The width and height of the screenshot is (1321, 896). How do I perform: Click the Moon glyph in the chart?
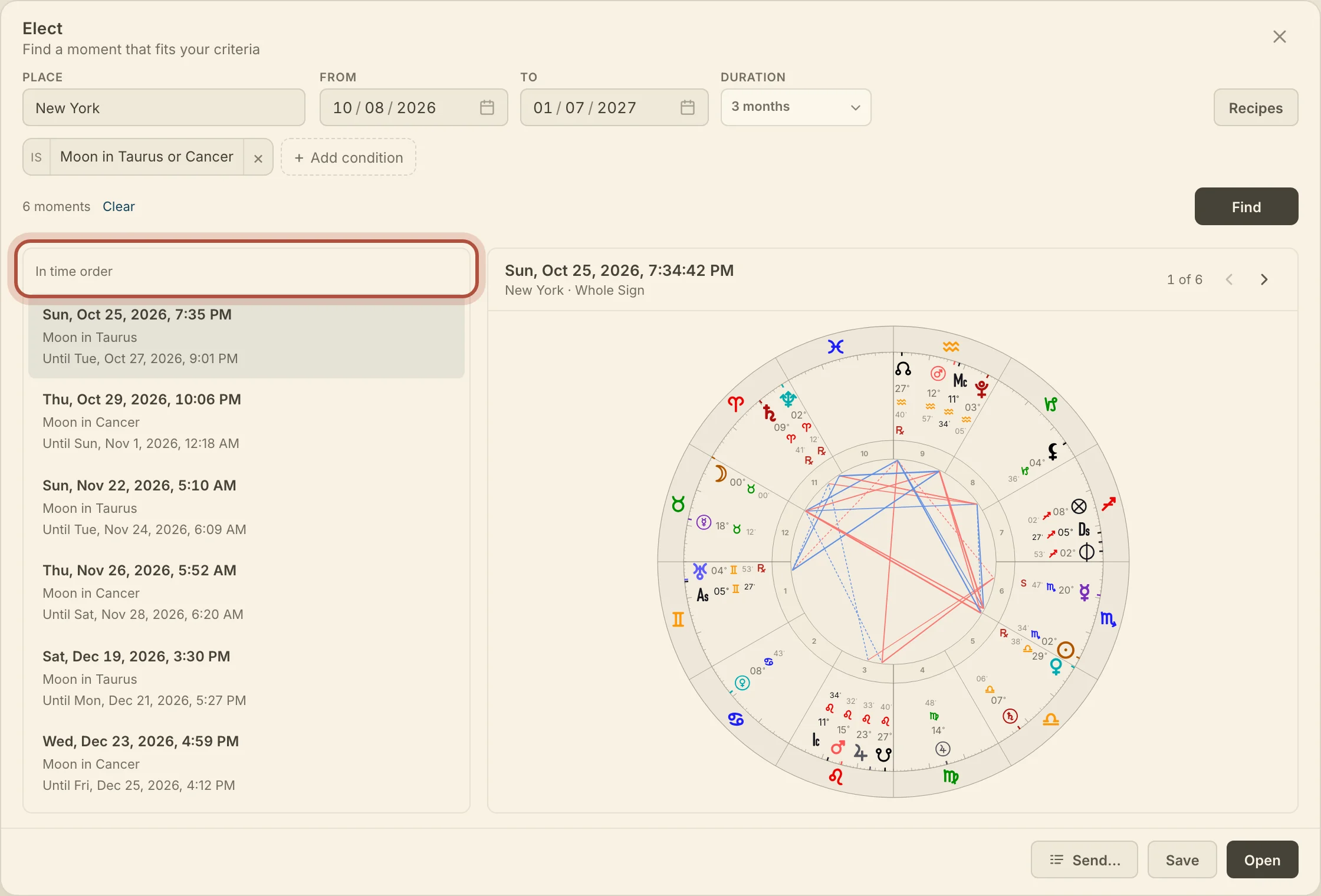720,473
